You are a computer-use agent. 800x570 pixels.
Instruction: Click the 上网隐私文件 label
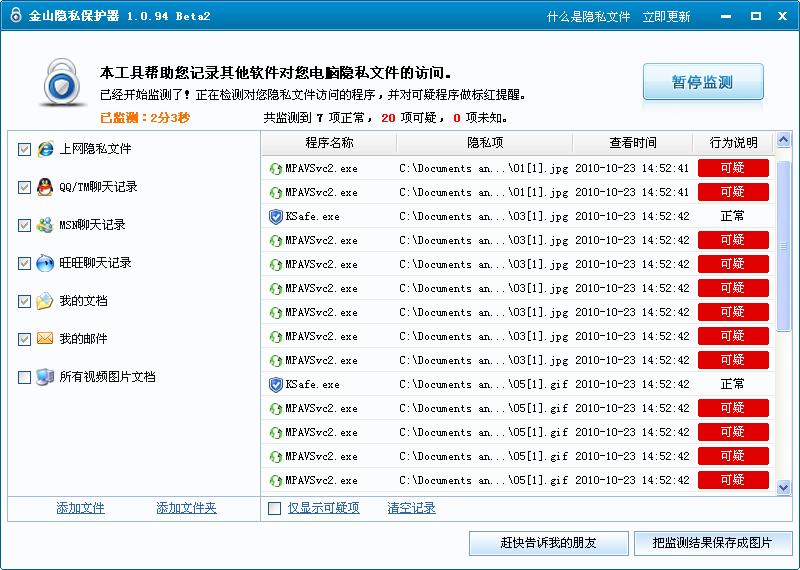coord(95,148)
